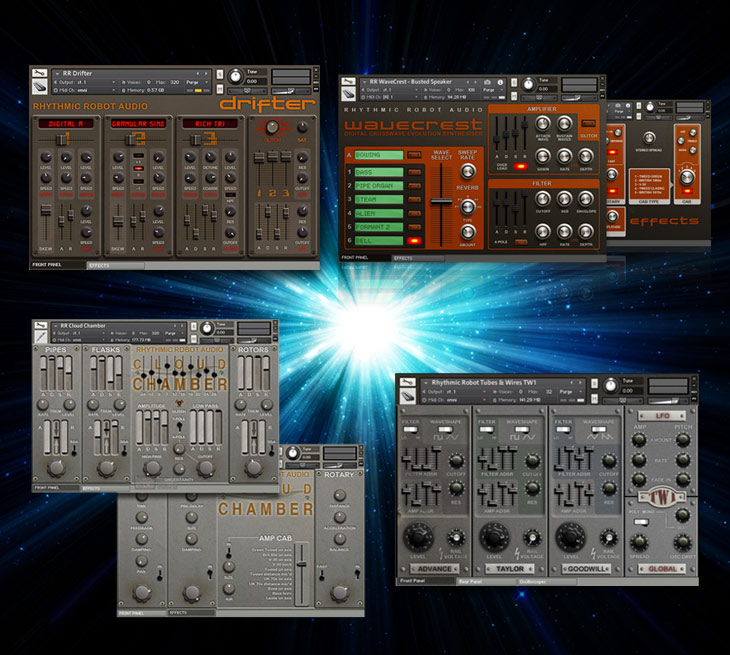
Task: Open the Purge dropdown in RR WaveCrest header
Action: tap(492, 90)
